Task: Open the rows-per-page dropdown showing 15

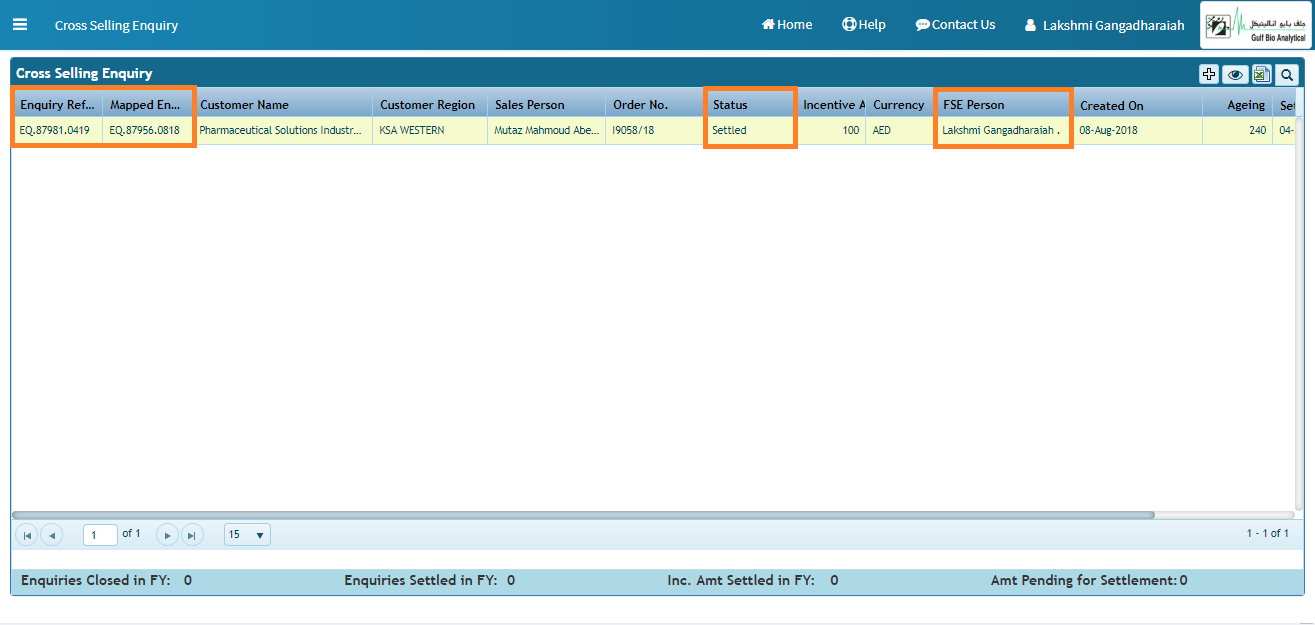Action: (247, 535)
